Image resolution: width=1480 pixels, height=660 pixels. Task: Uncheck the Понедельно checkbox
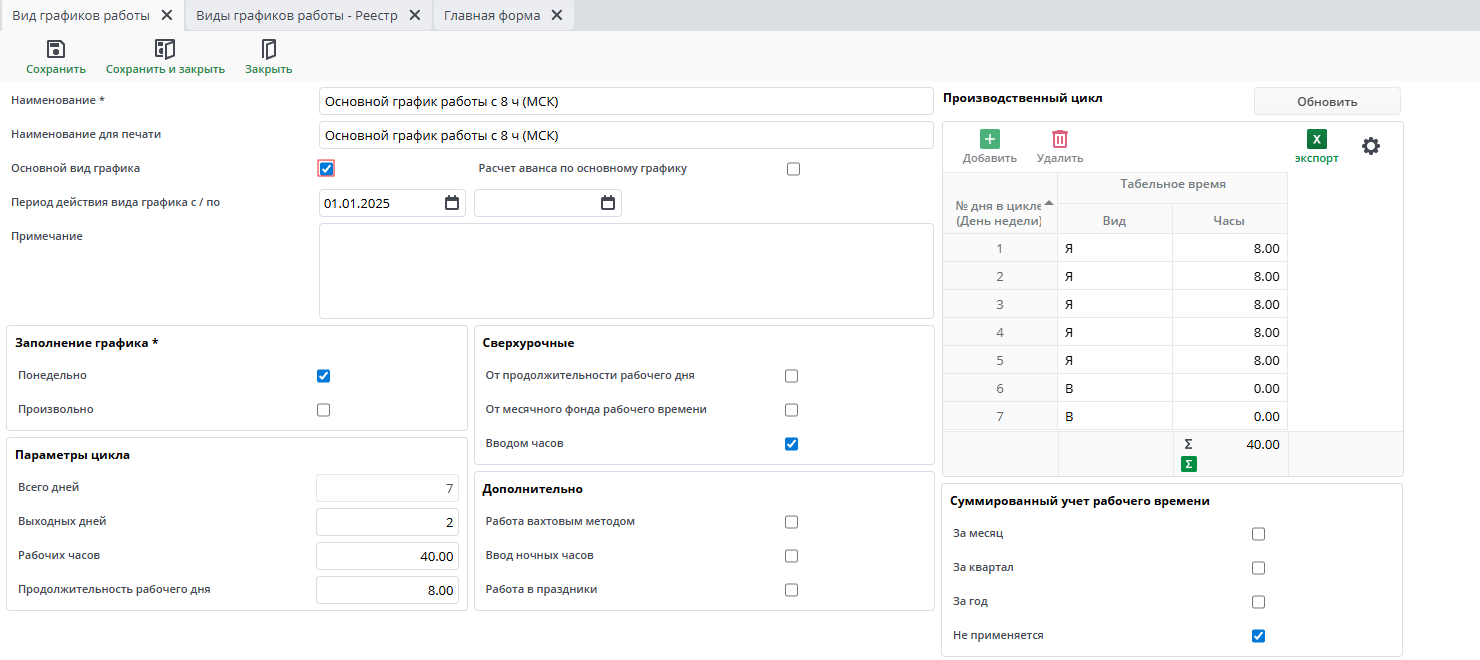pyautogui.click(x=323, y=376)
